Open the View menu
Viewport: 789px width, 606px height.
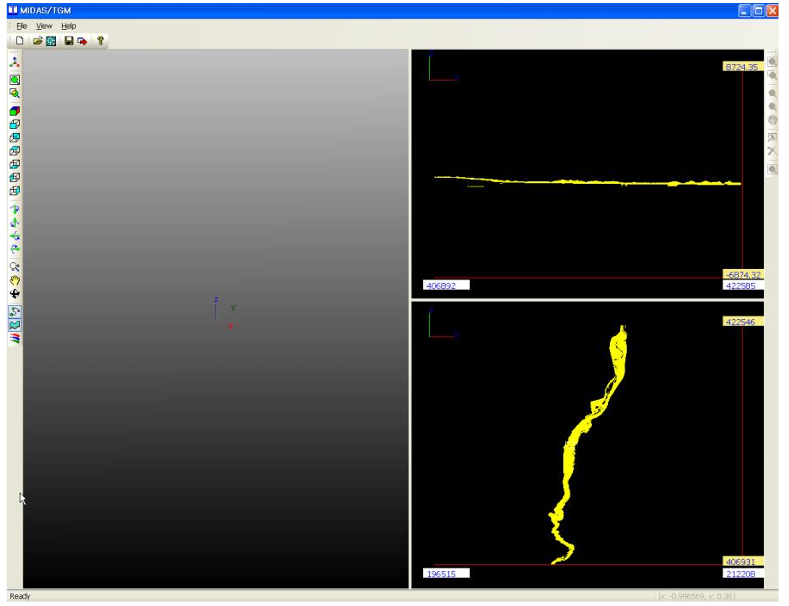click(44, 26)
